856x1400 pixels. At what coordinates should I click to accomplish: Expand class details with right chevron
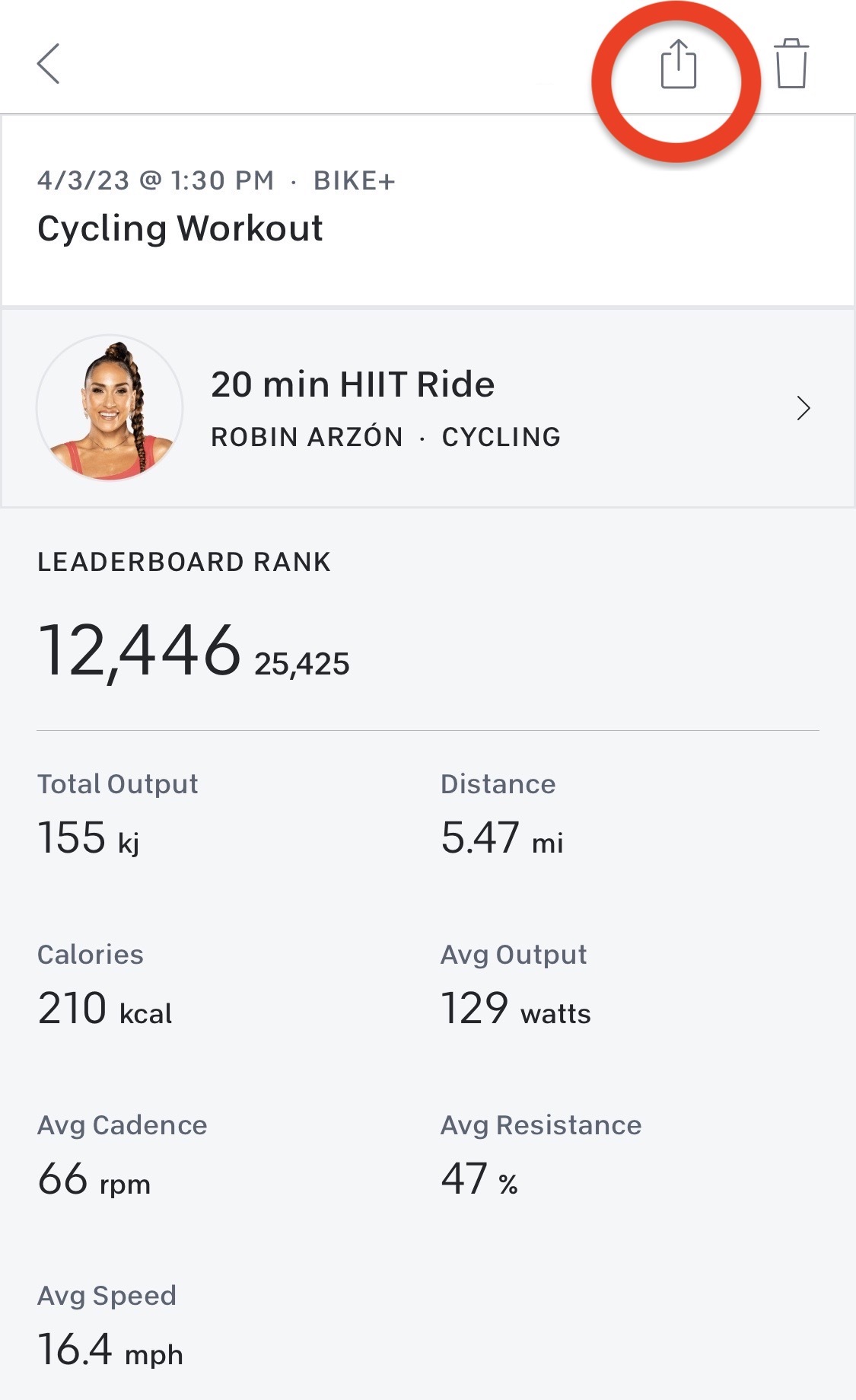click(803, 409)
